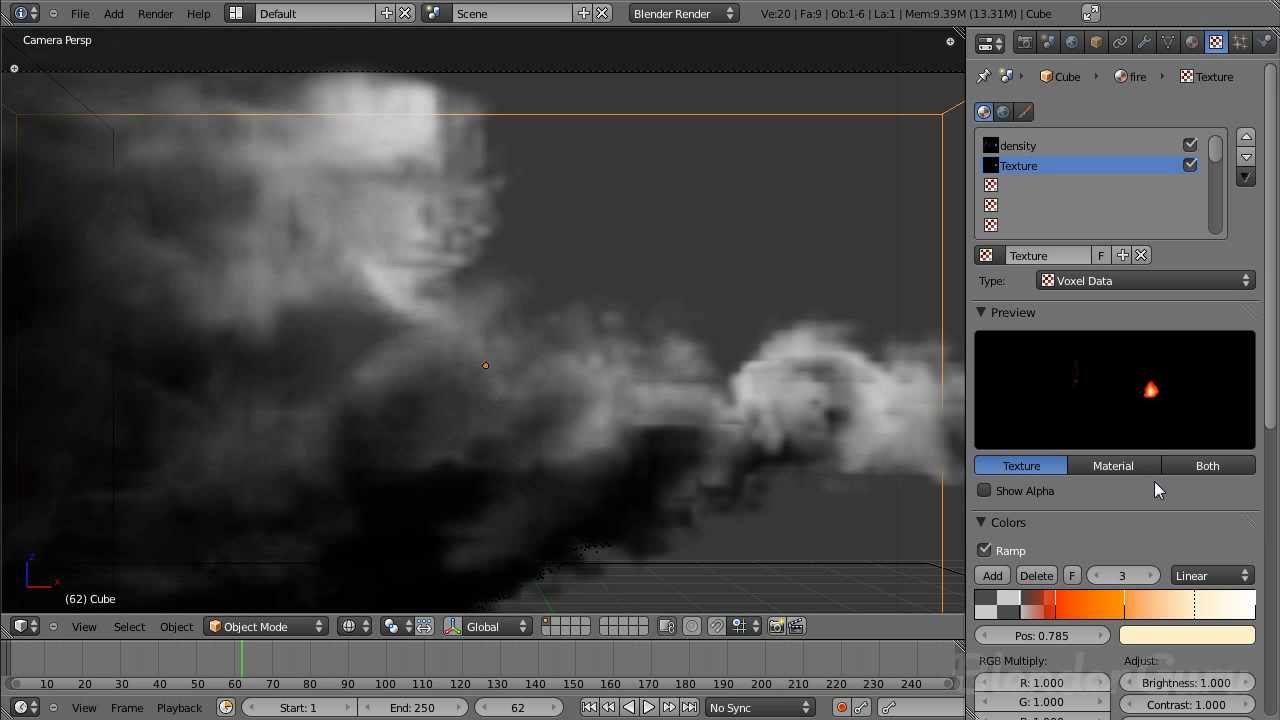
Task: Click the OpenGL render animation clapper icon
Action: 796,627
